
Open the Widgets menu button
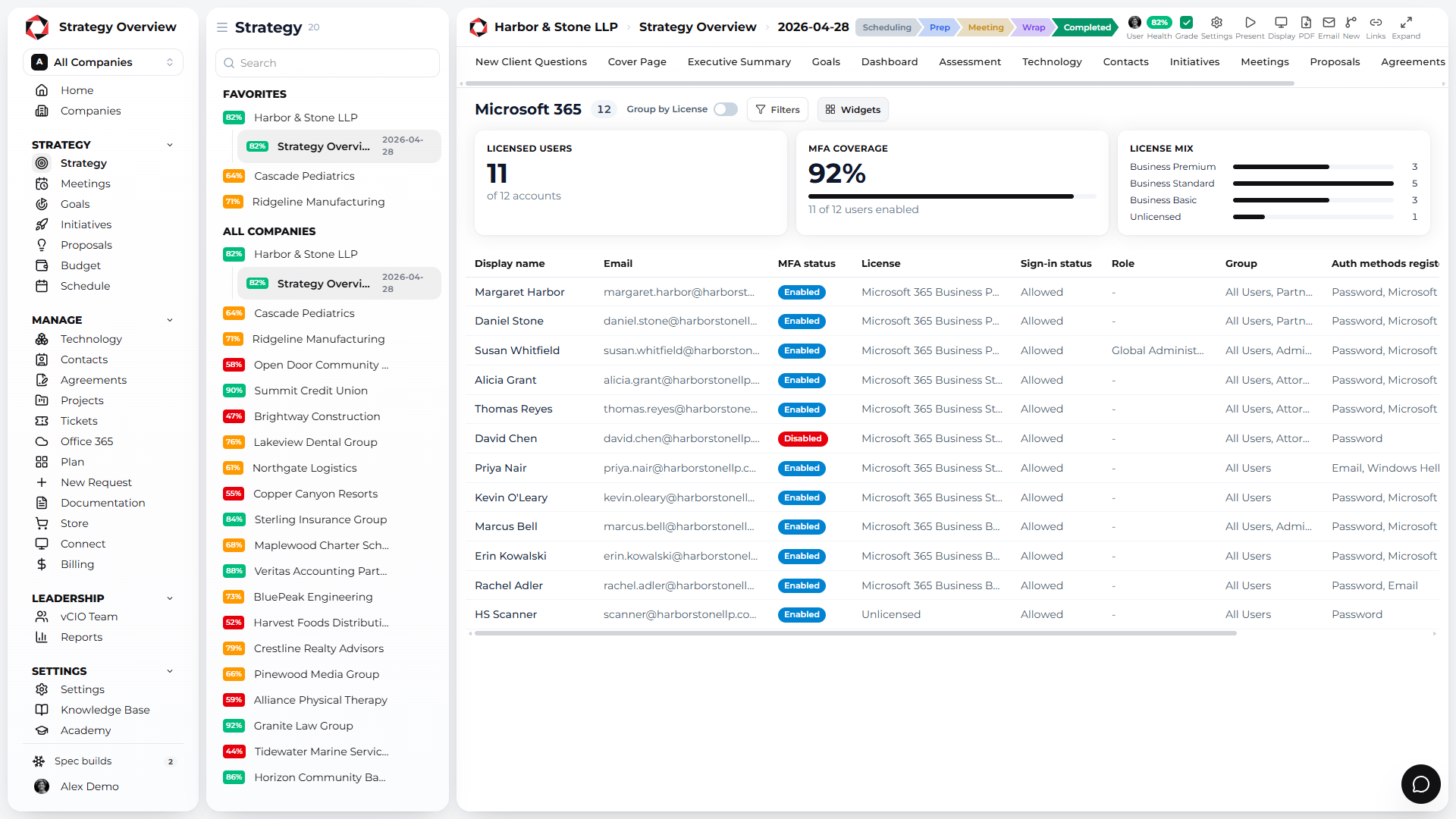pyautogui.click(x=852, y=109)
